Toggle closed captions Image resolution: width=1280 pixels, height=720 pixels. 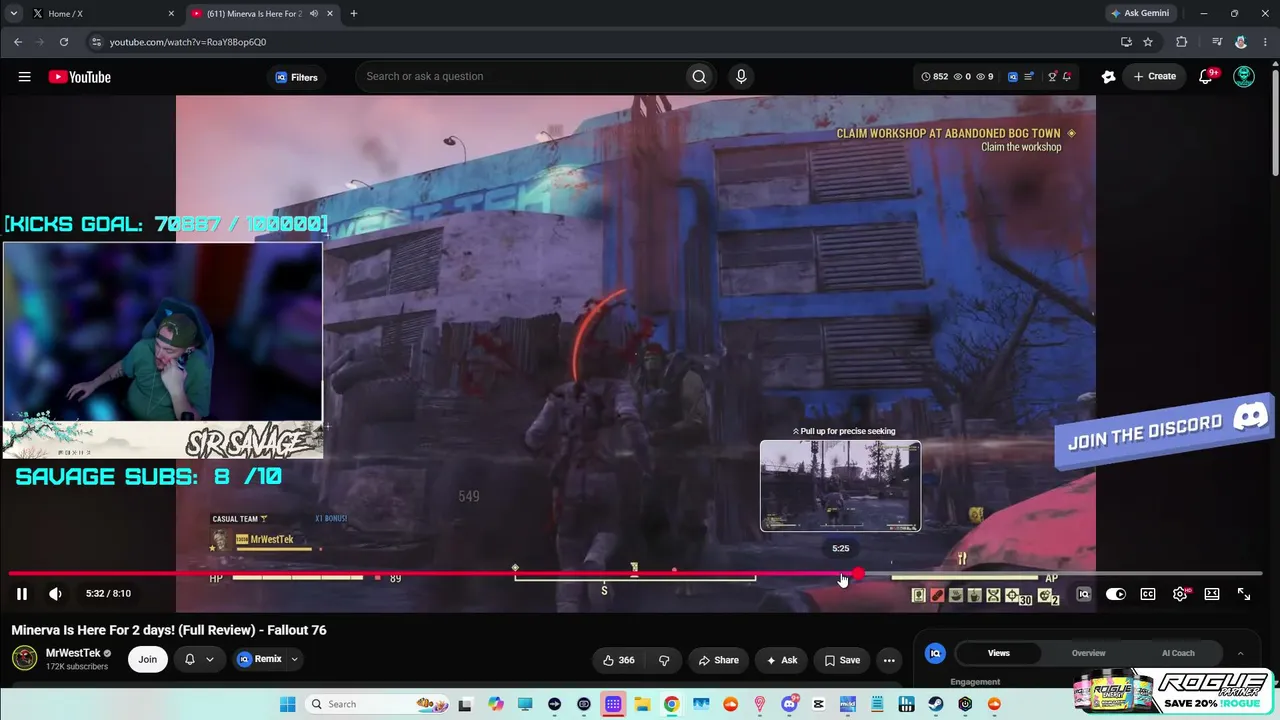(1148, 594)
